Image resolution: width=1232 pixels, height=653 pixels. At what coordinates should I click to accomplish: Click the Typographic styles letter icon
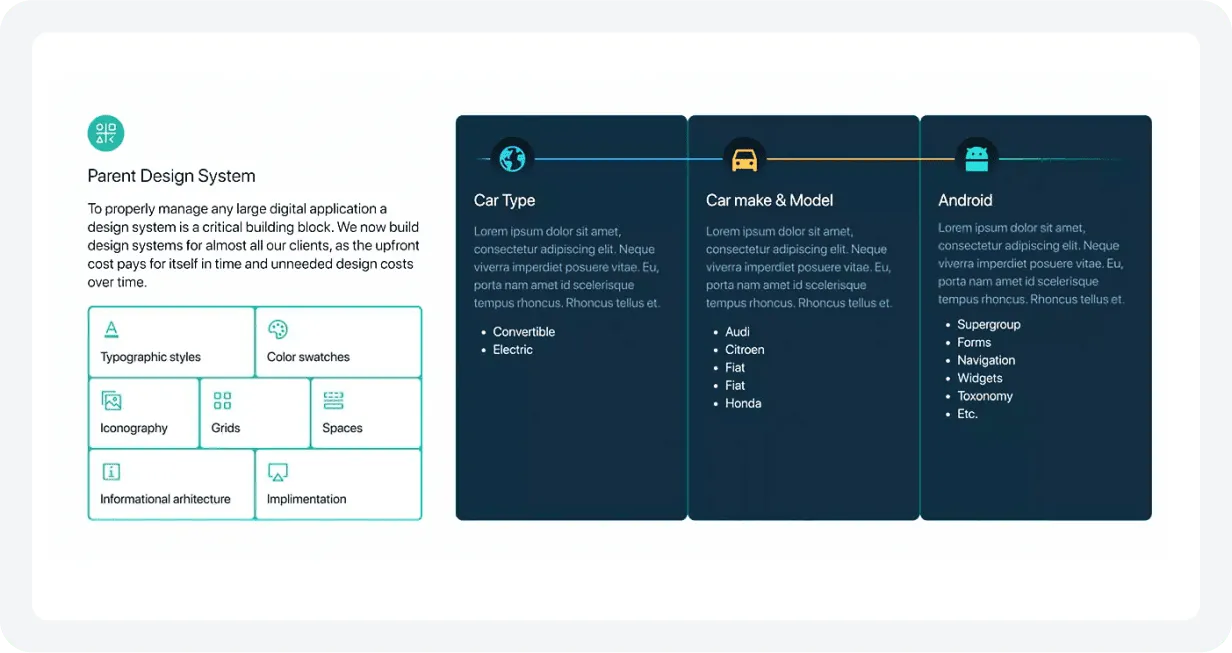tap(111, 329)
